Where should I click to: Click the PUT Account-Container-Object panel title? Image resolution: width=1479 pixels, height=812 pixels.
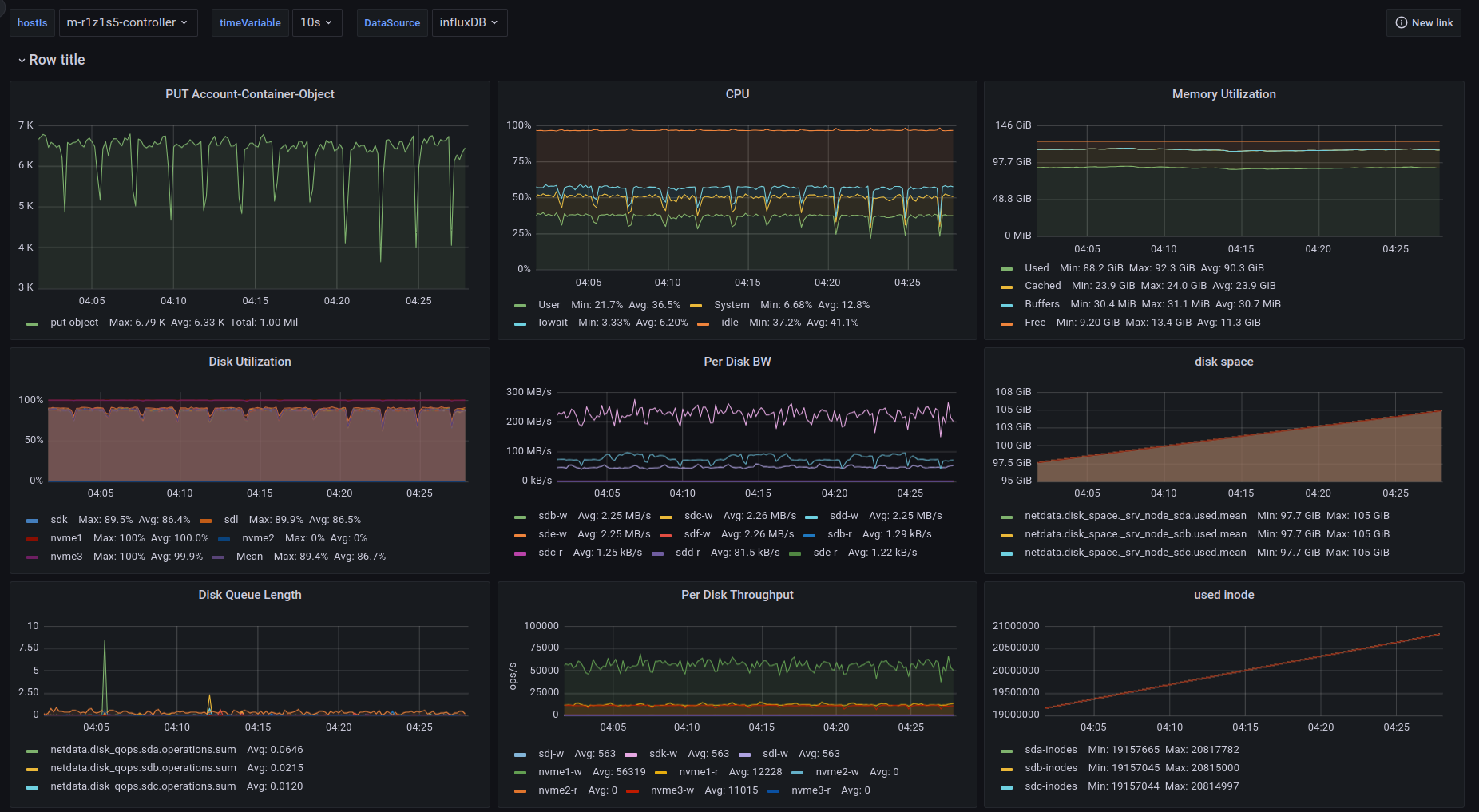(x=249, y=94)
